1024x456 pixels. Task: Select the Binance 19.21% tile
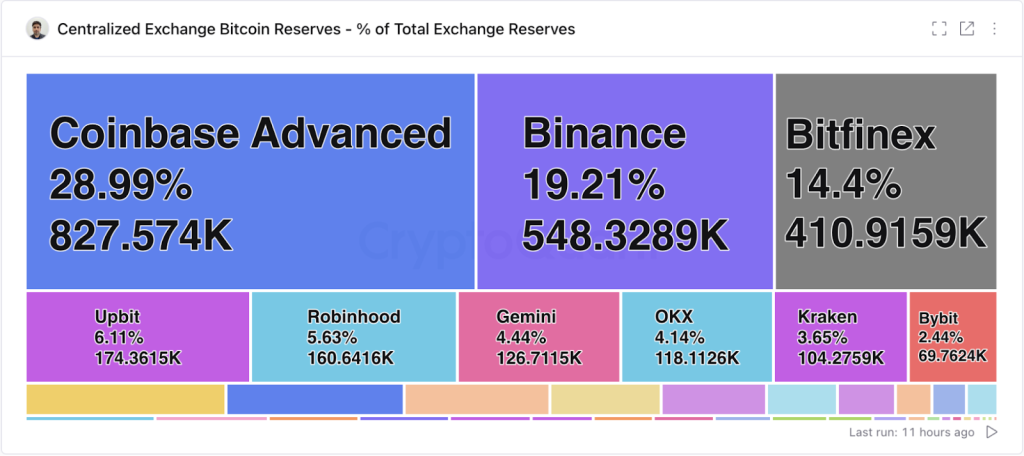pyautogui.click(x=625, y=181)
